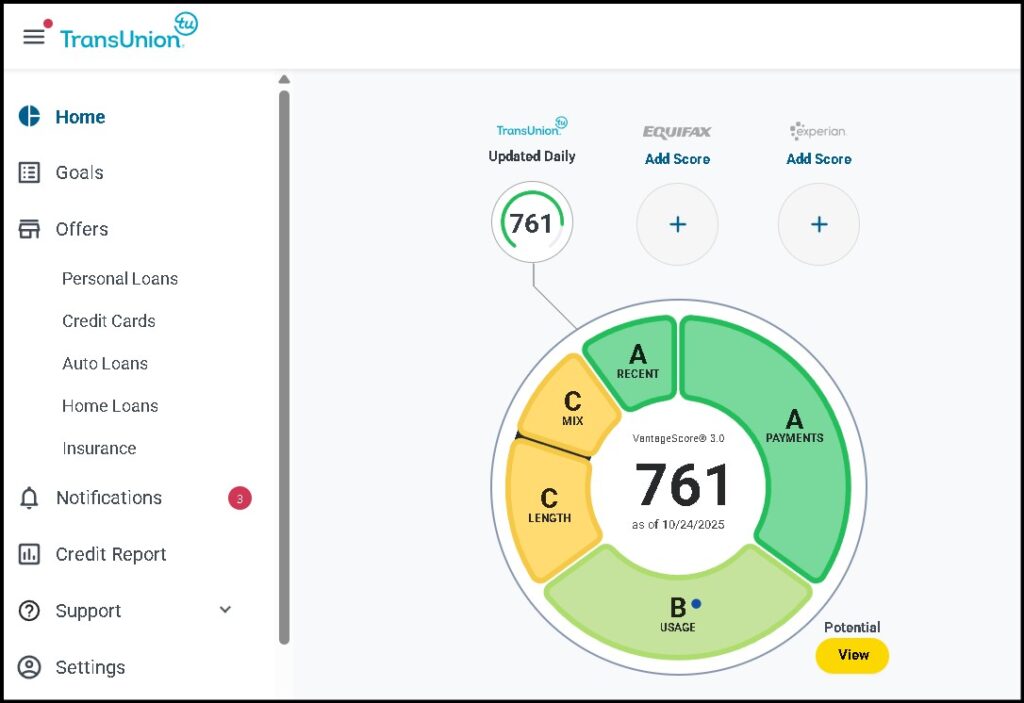Screen dimensions: 1024x703
Task: Click the Home pie chart icon
Action: 30,117
